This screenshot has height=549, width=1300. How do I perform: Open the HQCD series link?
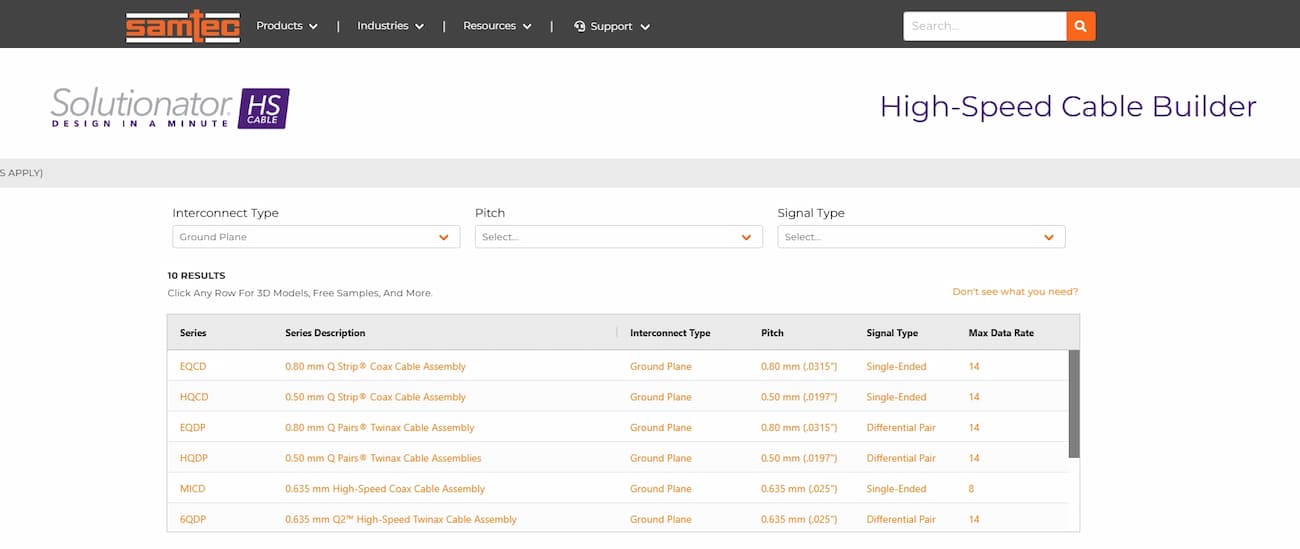point(194,397)
